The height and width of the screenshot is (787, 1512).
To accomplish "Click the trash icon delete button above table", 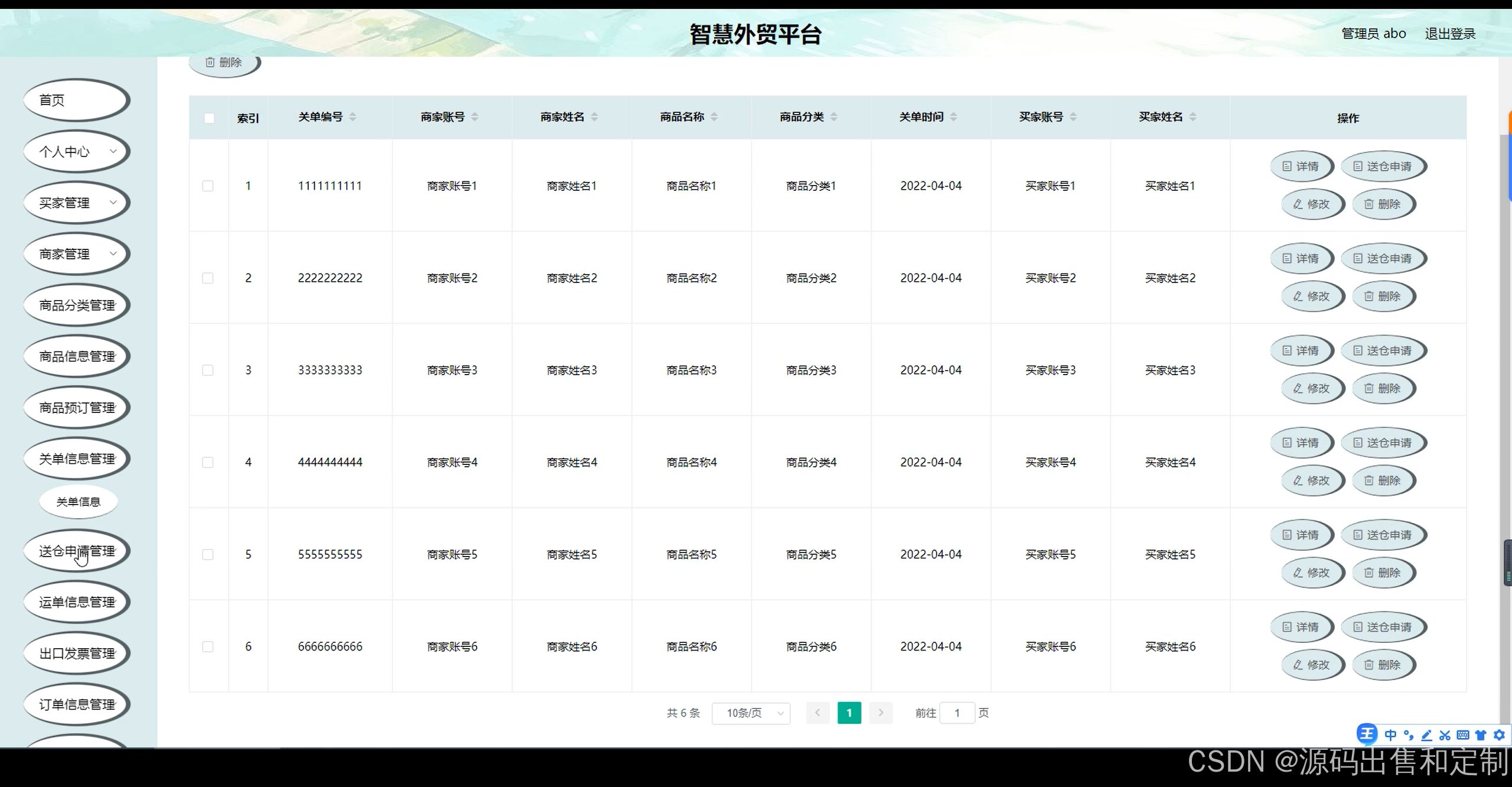I will tap(224, 63).
